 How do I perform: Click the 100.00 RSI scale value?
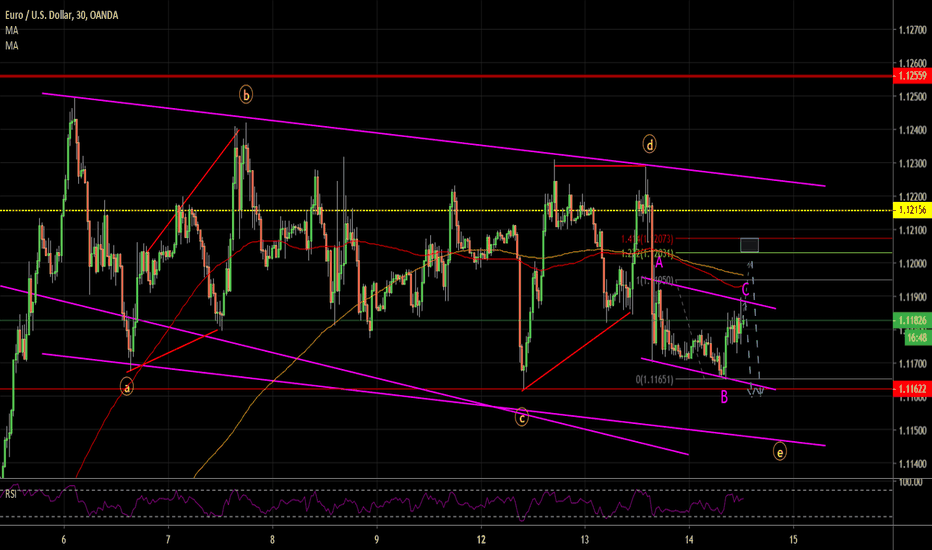911,482
